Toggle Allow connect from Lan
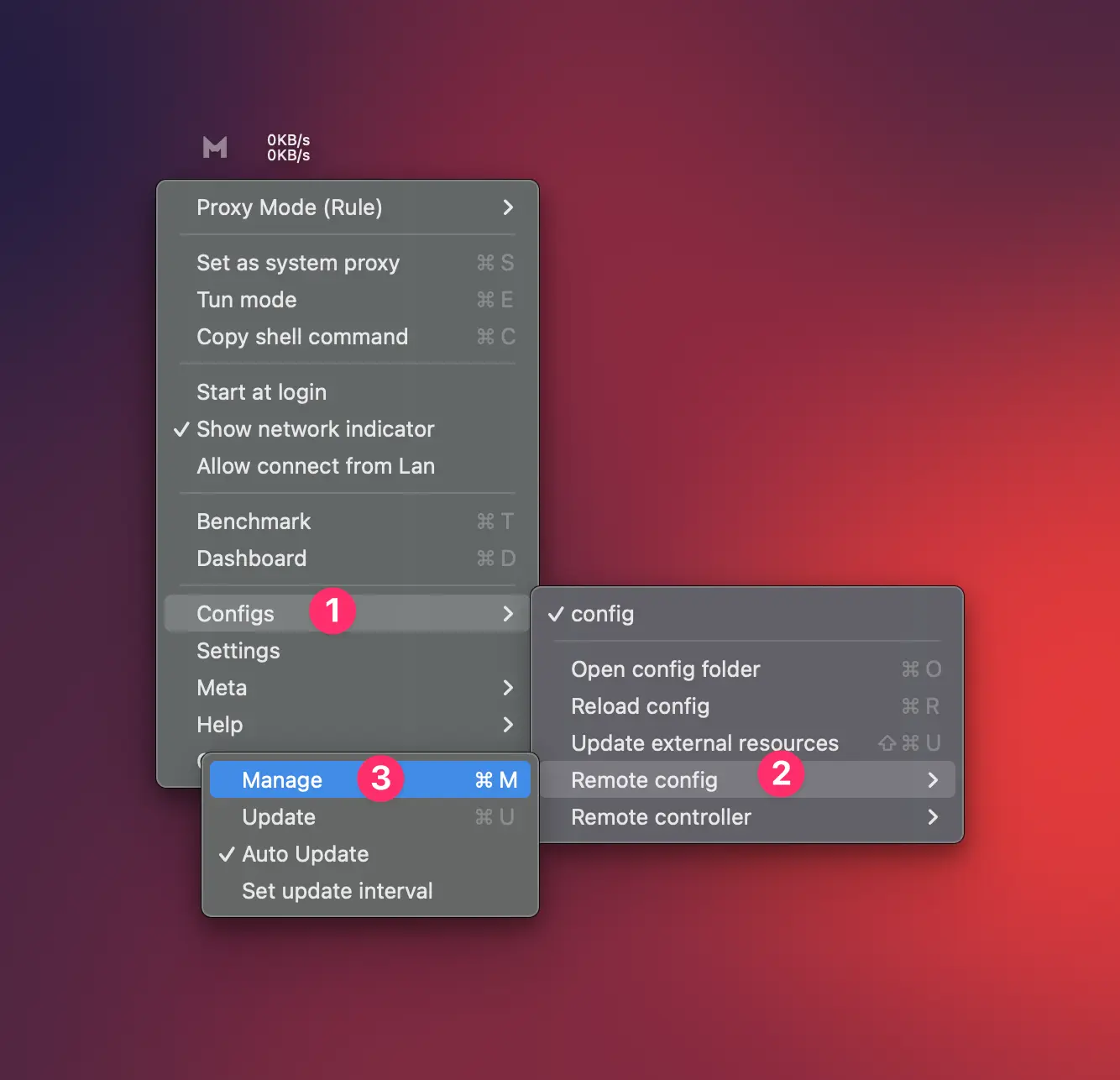Screen dimensions: 1120x1080 click(316, 466)
